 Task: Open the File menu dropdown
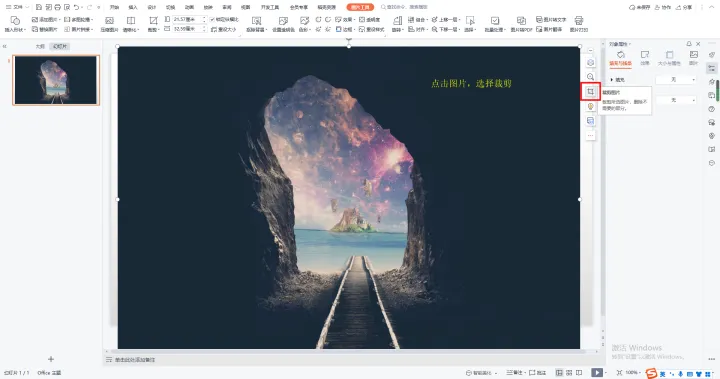pos(17,7)
